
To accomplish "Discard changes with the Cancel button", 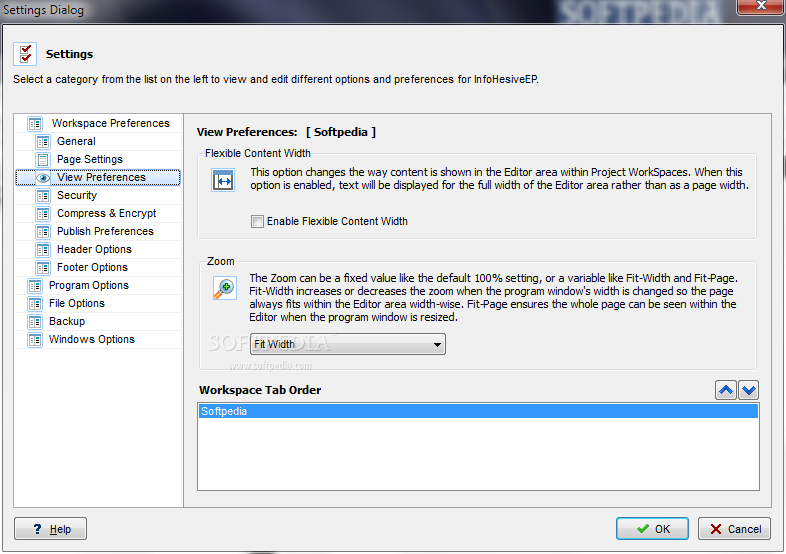I will 734,529.
